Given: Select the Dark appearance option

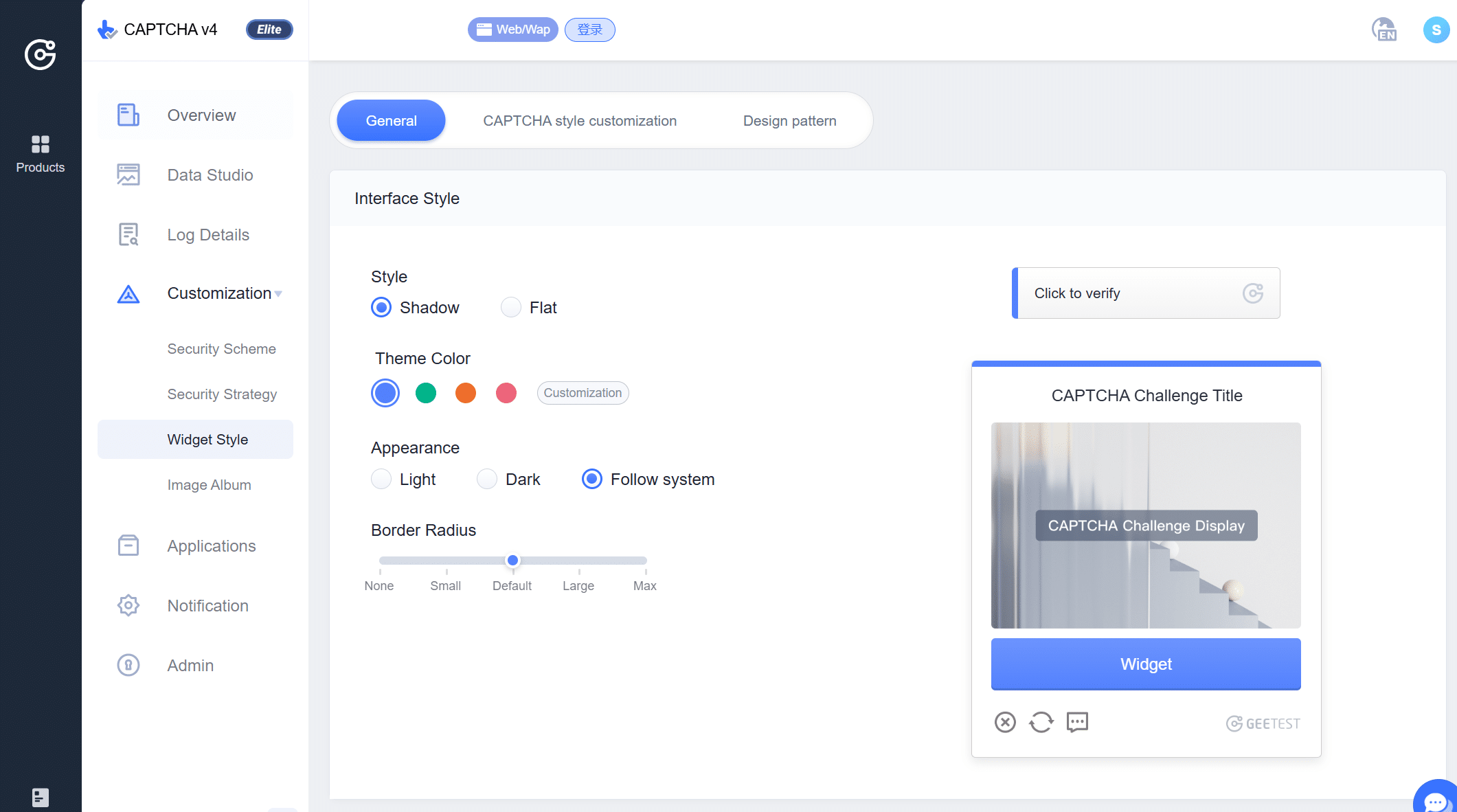Looking at the screenshot, I should point(487,479).
